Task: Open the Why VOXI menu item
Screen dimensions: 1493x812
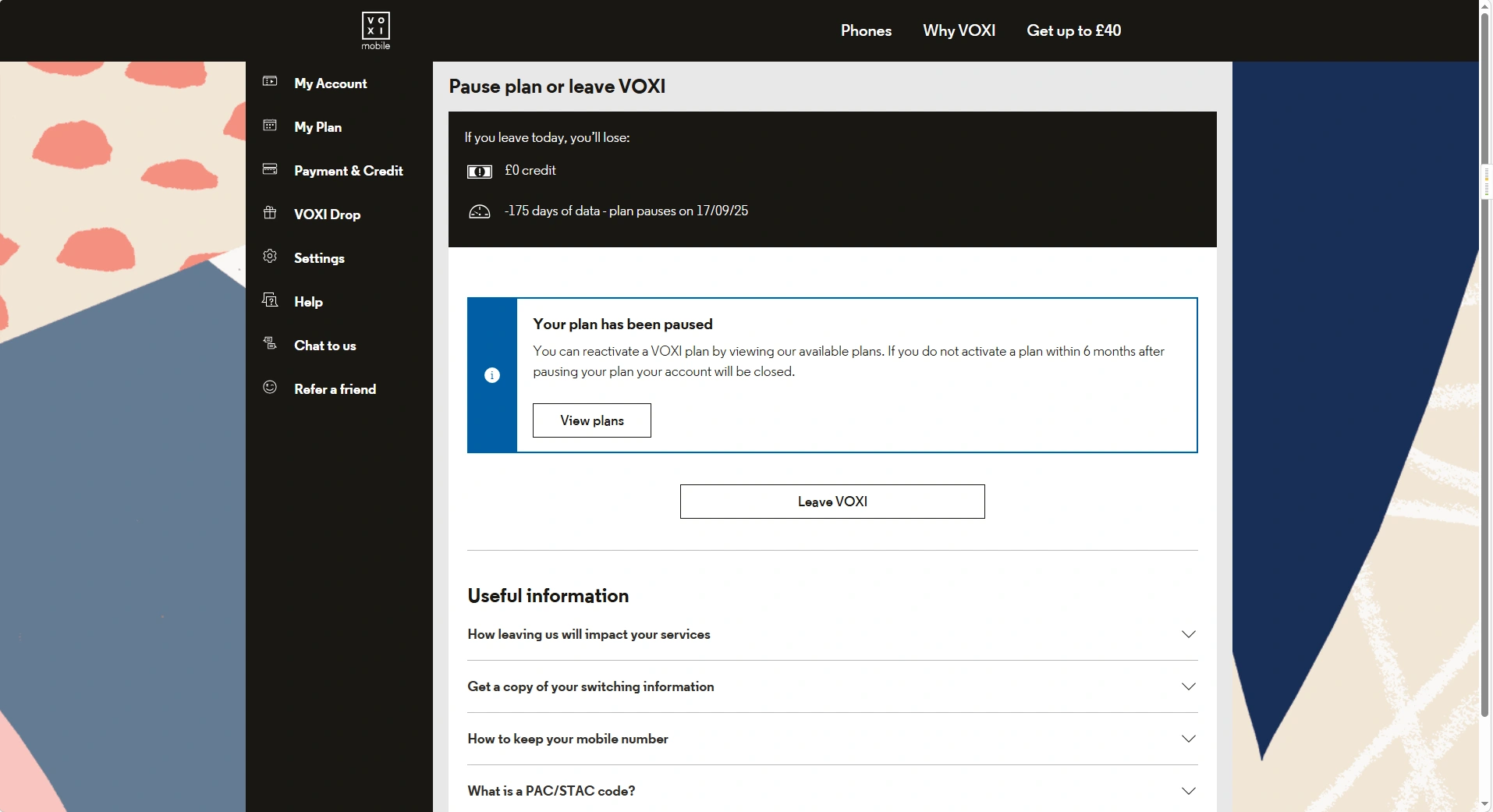Action: 959,30
